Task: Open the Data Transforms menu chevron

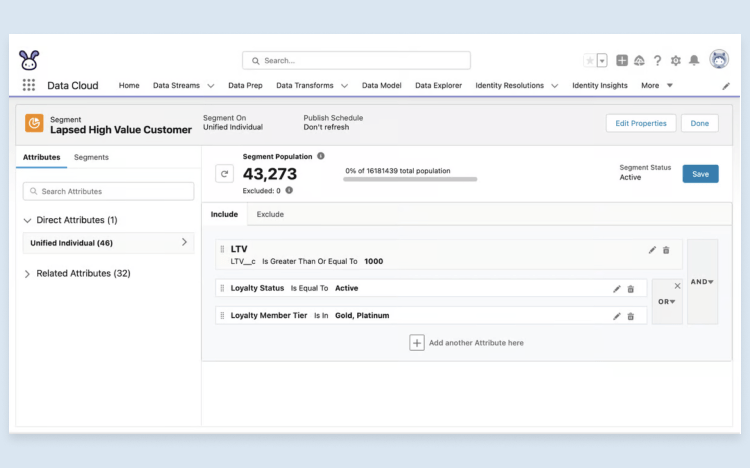Action: point(344,86)
